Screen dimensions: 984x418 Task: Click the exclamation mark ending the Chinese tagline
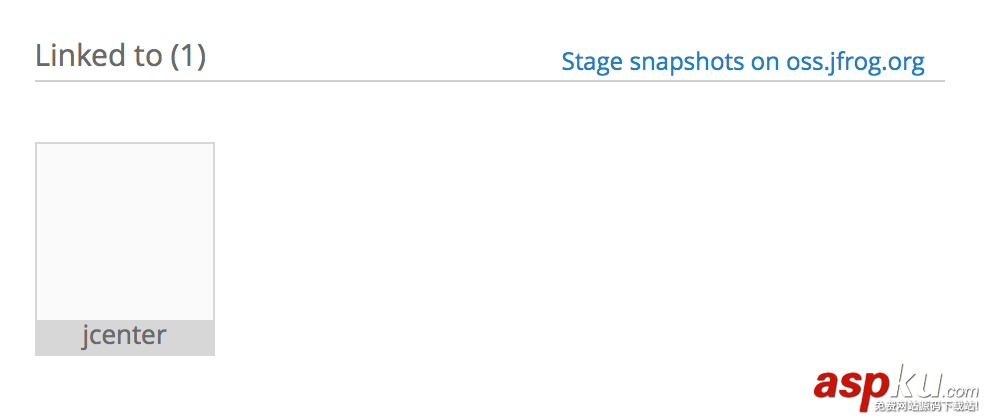pos(975,407)
